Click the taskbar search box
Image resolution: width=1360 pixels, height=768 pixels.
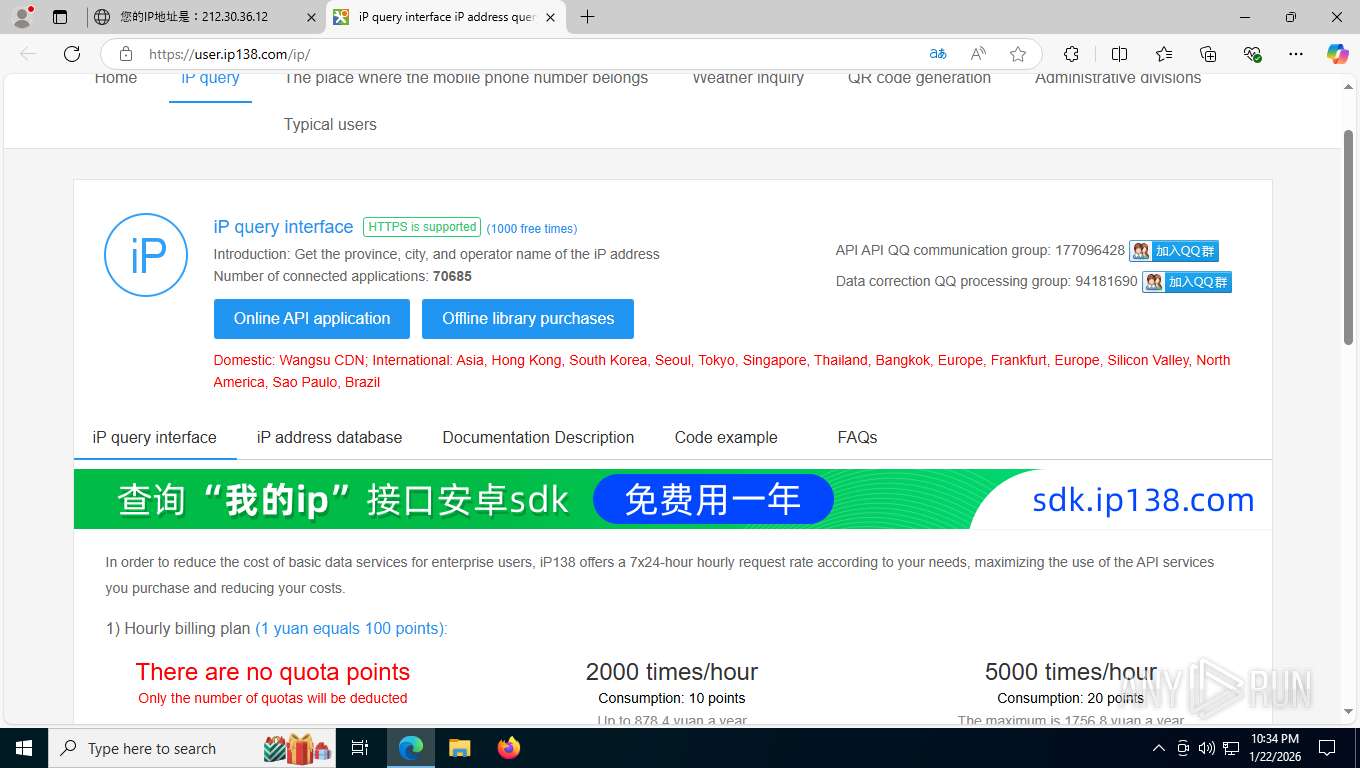193,748
